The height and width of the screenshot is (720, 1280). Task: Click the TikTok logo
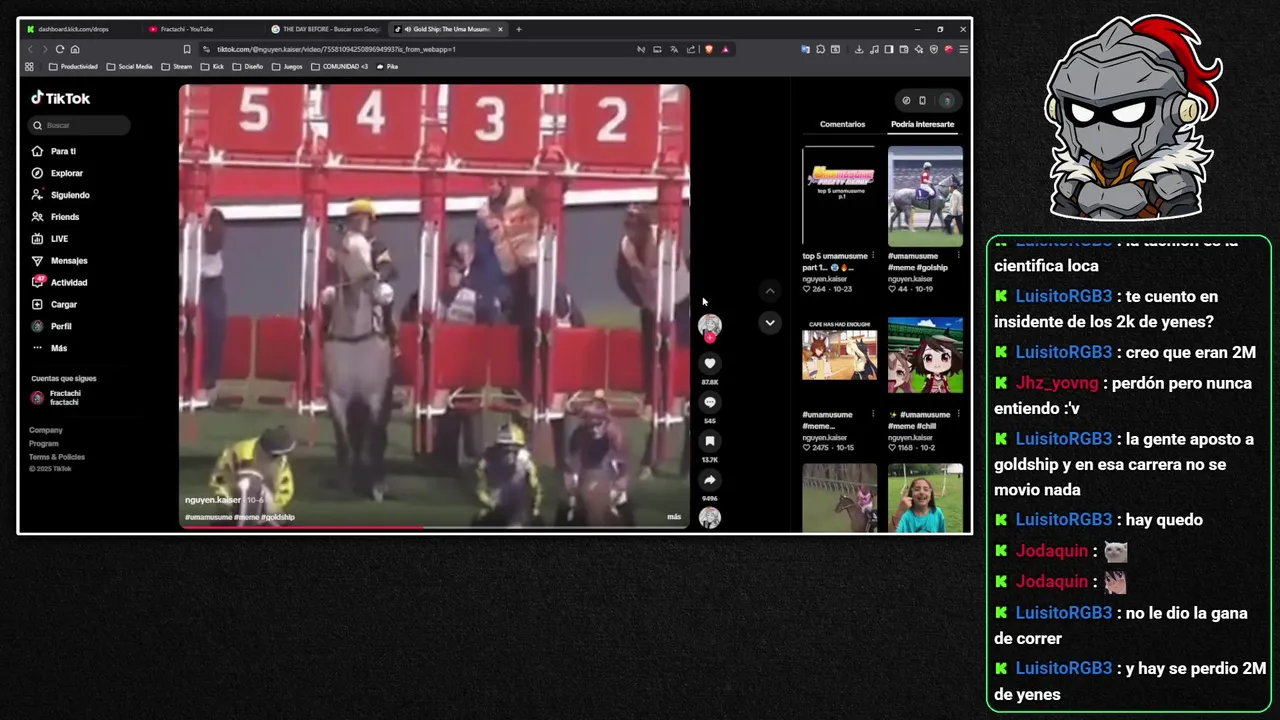[x=60, y=98]
